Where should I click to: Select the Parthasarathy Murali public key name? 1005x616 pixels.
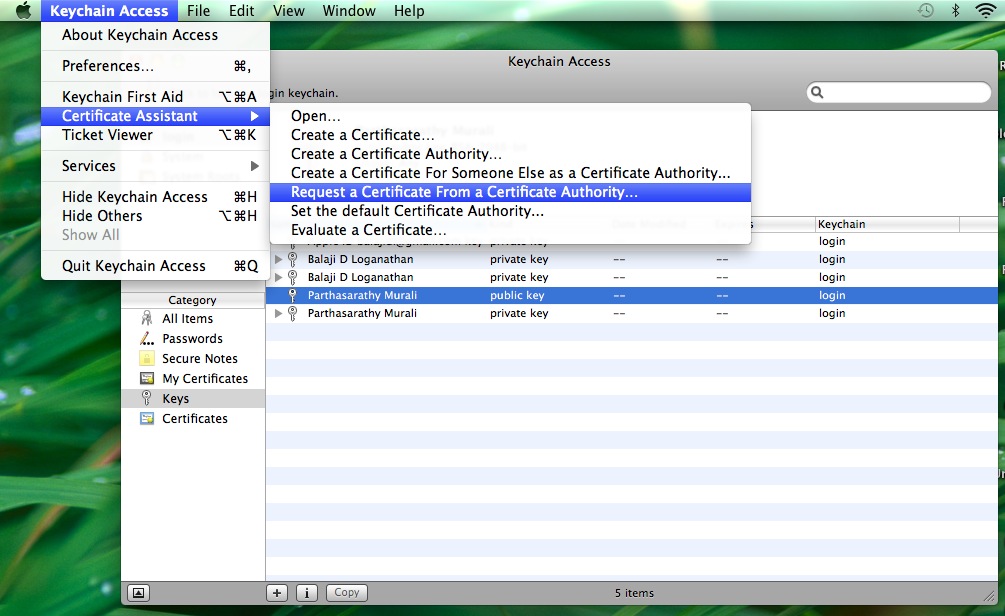[362, 296]
